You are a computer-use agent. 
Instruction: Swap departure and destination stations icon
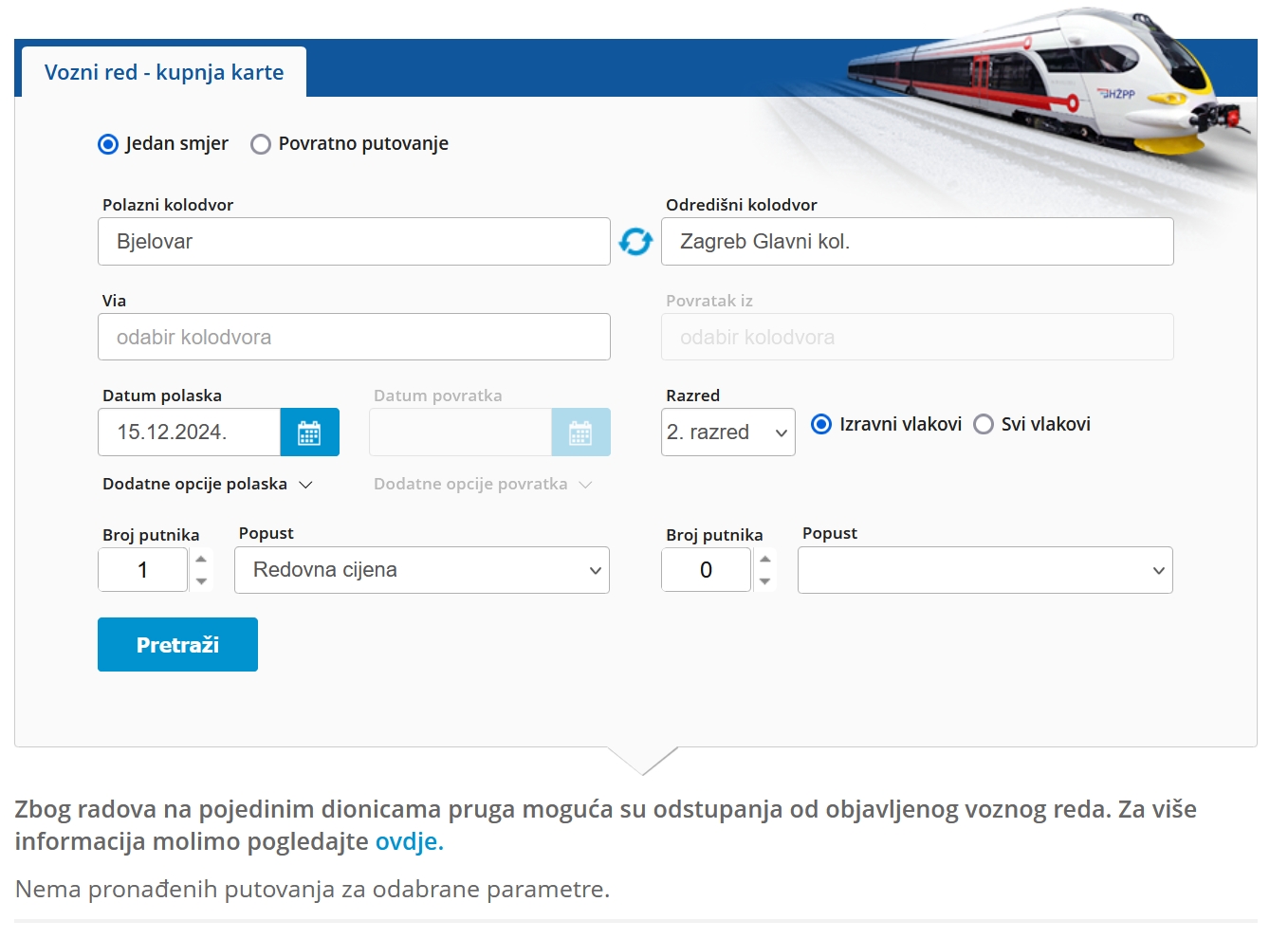[635, 242]
